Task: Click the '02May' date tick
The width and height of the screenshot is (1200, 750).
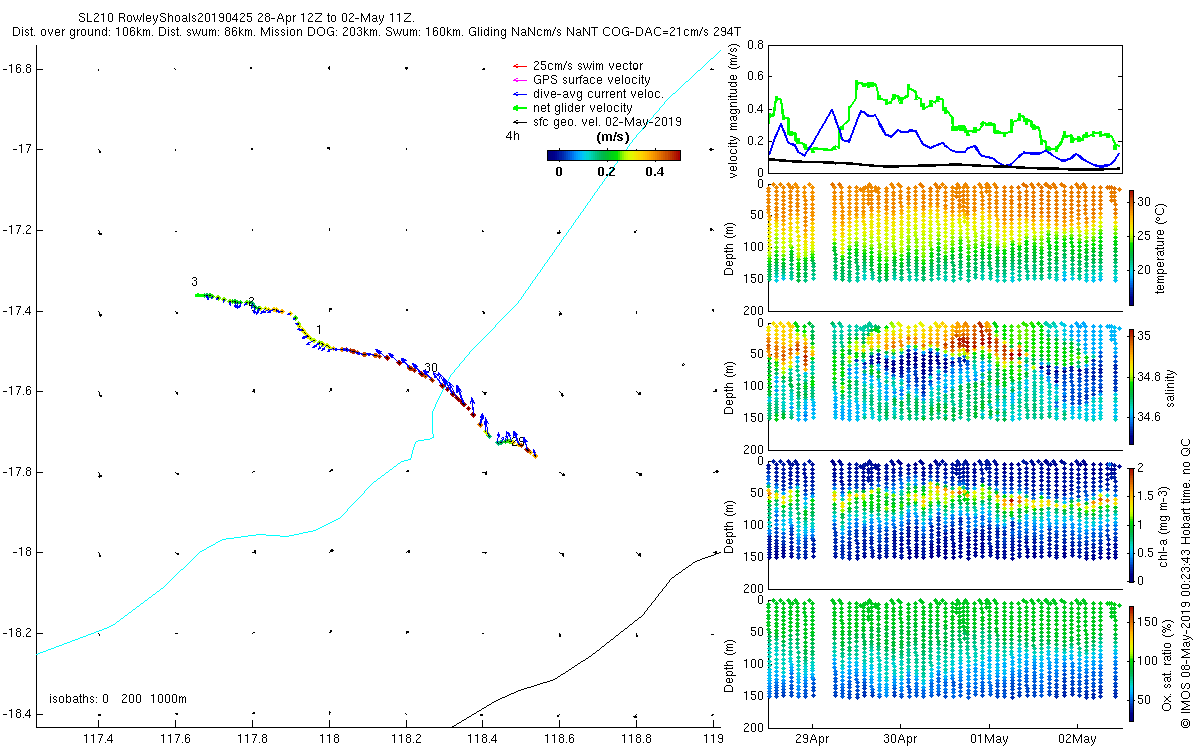Action: tap(1076, 739)
